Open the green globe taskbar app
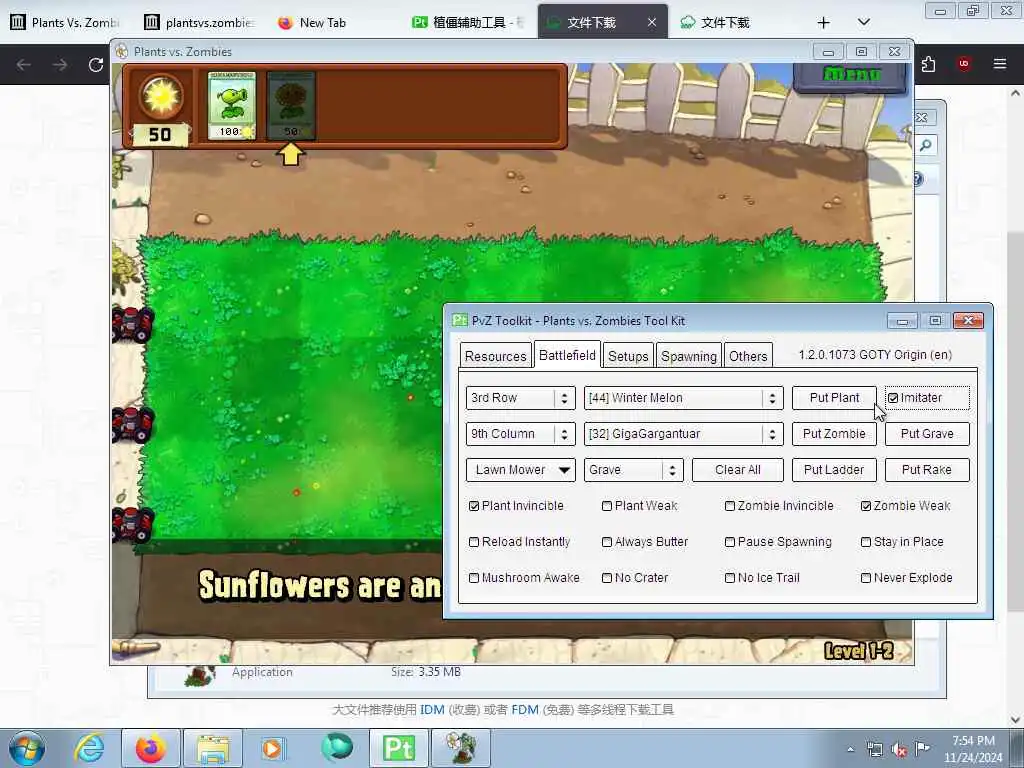Image resolution: width=1024 pixels, height=768 pixels. [x=337, y=748]
